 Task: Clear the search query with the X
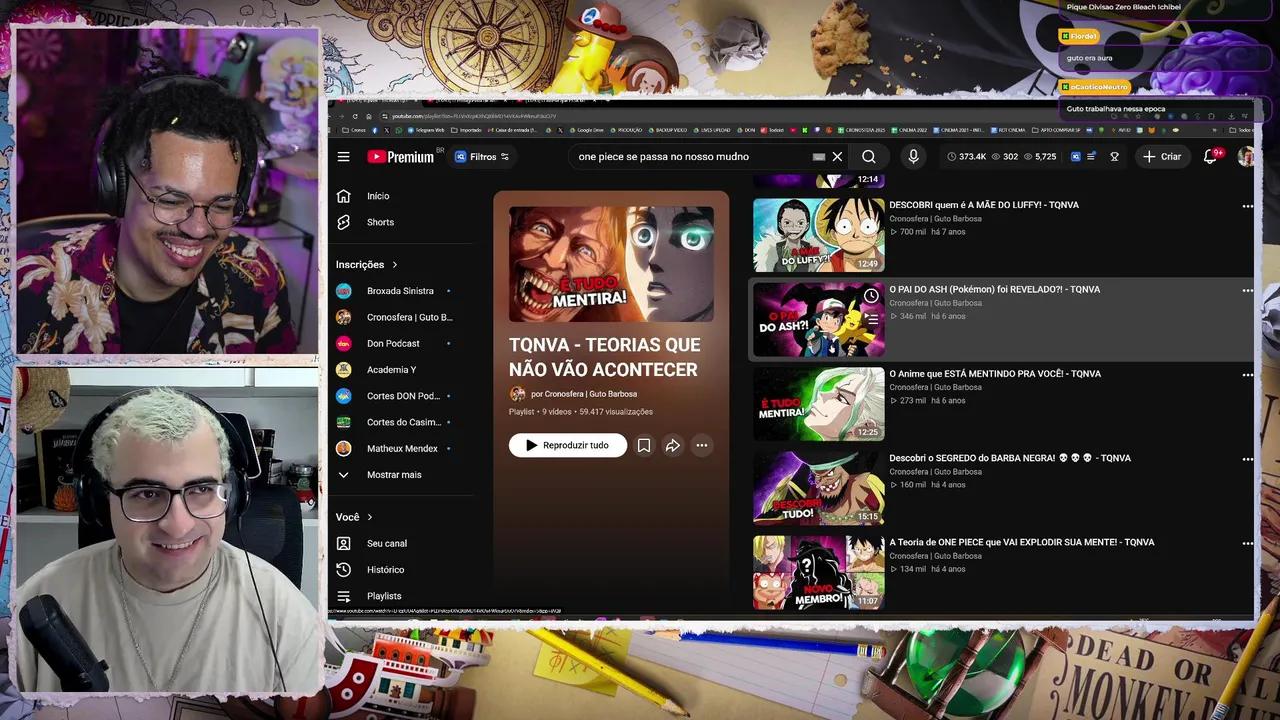[x=837, y=157]
